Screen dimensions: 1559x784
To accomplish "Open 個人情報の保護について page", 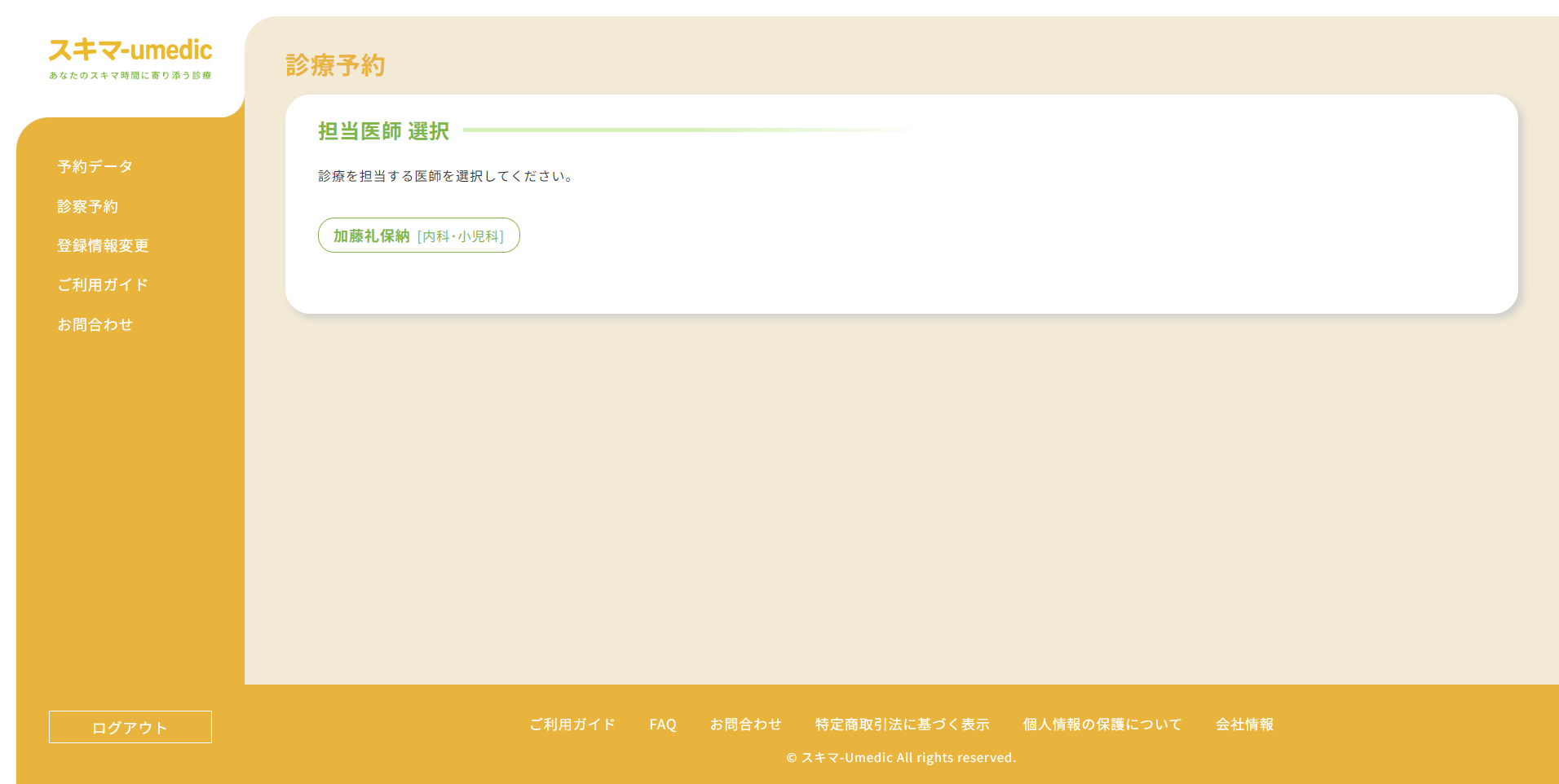I will click(x=1102, y=724).
